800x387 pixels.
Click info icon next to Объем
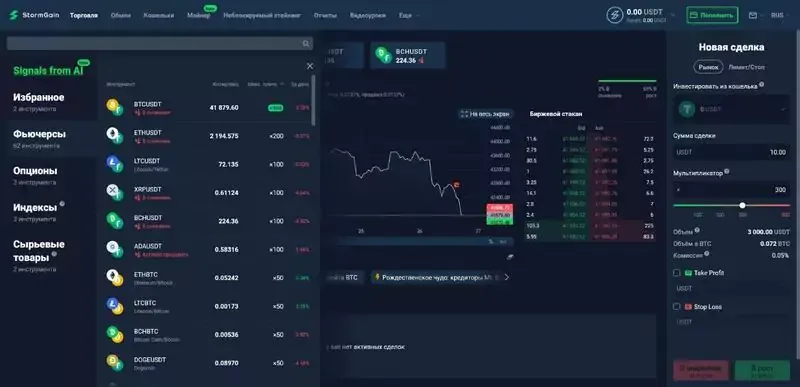697,230
